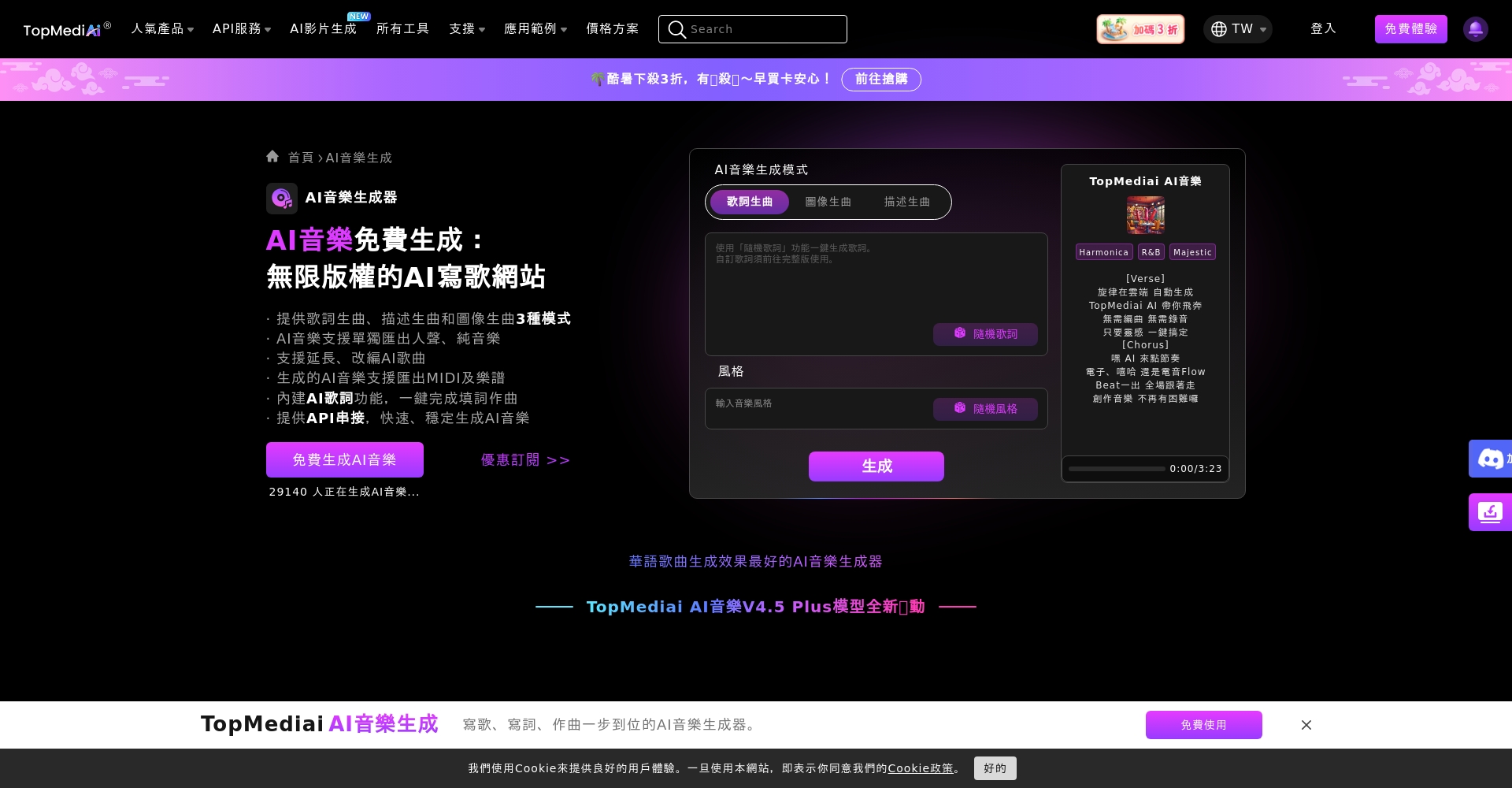
Task: Click the AI音樂生成器 disc icon
Action: click(282, 198)
